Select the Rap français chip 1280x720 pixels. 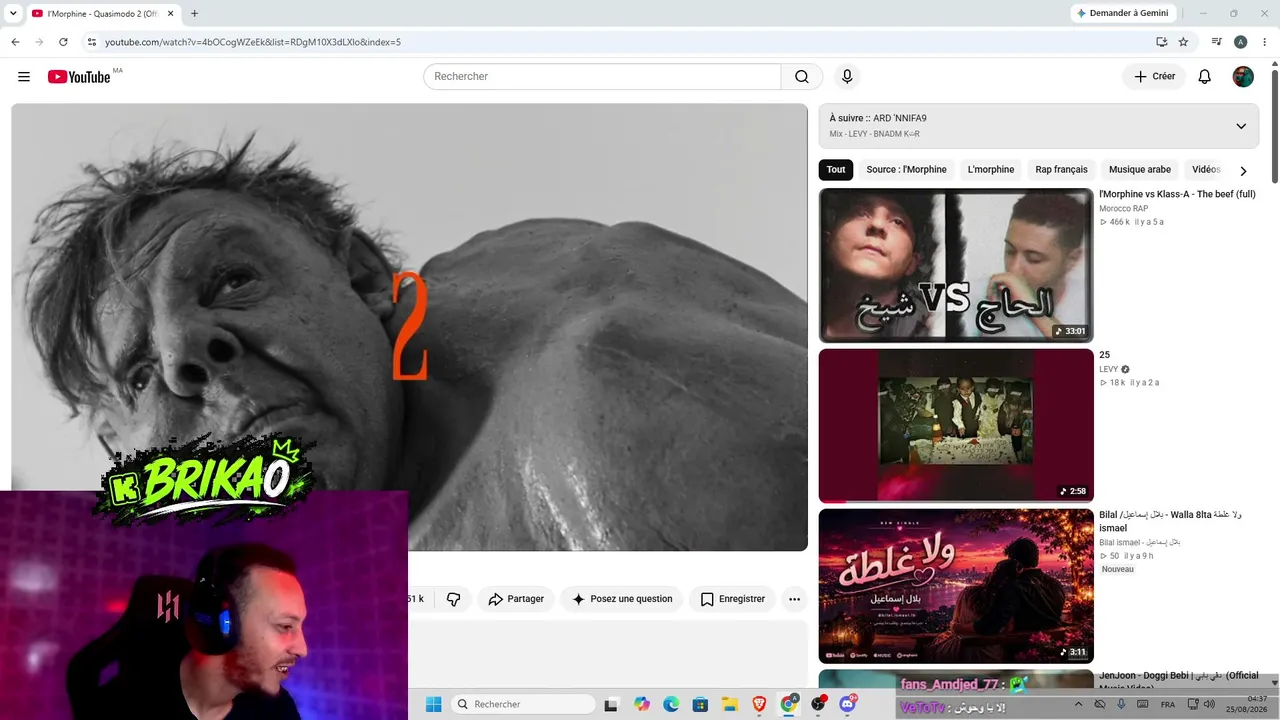(1061, 170)
